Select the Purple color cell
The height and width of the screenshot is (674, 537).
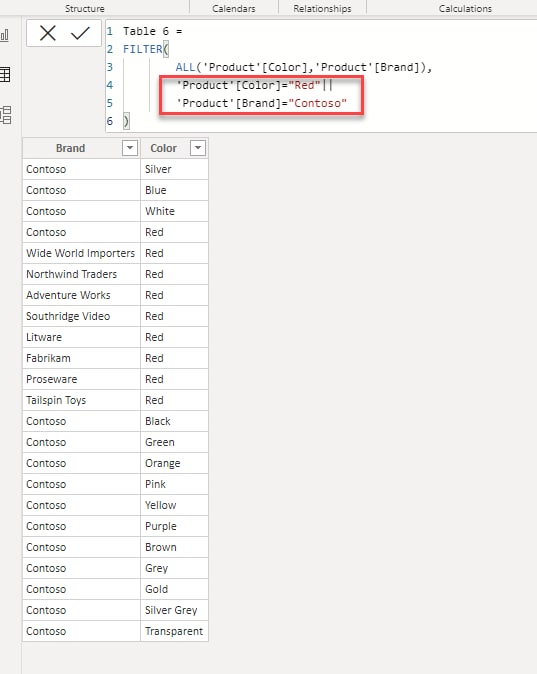tap(174, 527)
